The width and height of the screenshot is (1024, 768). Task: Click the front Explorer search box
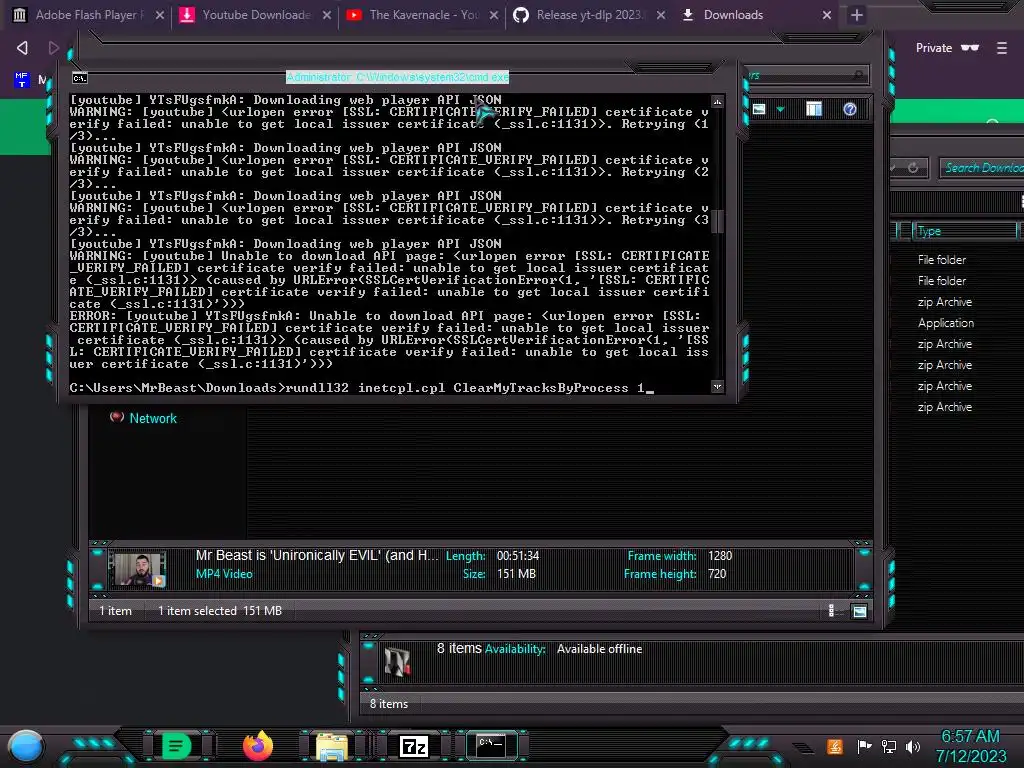point(807,76)
